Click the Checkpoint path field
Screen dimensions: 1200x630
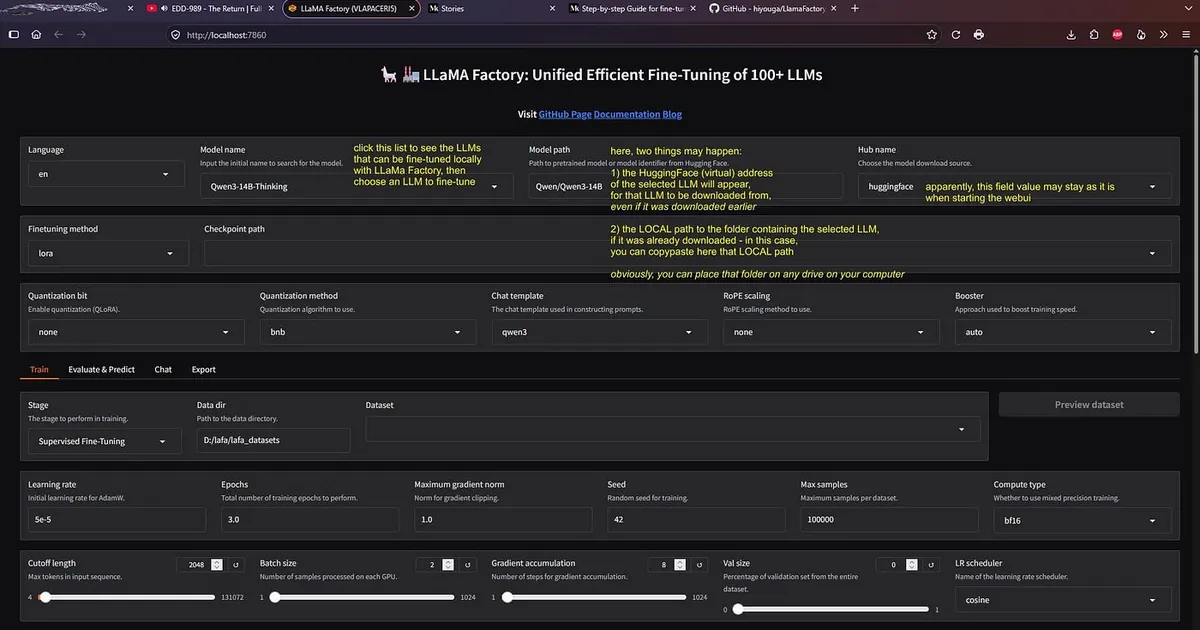point(687,253)
